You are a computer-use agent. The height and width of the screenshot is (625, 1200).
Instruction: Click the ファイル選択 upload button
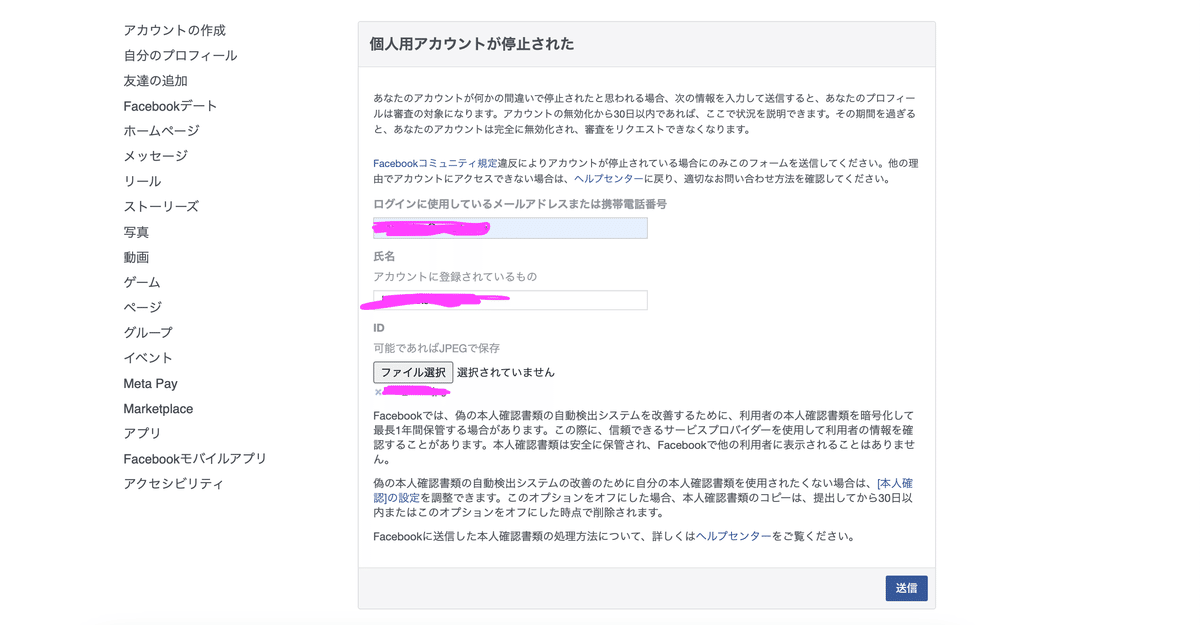pyautogui.click(x=413, y=372)
